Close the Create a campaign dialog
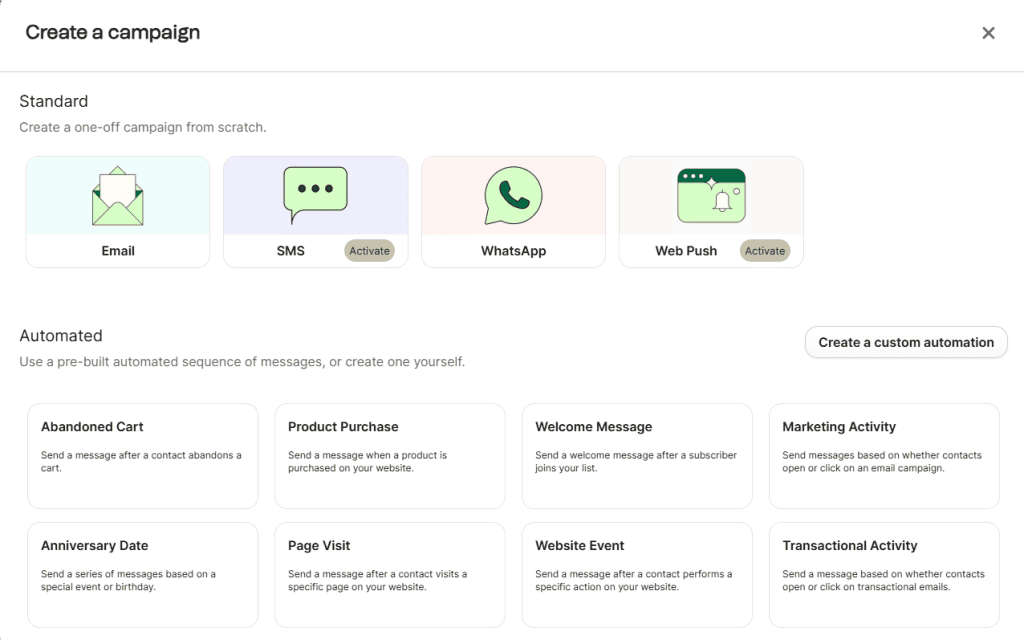 coord(988,33)
